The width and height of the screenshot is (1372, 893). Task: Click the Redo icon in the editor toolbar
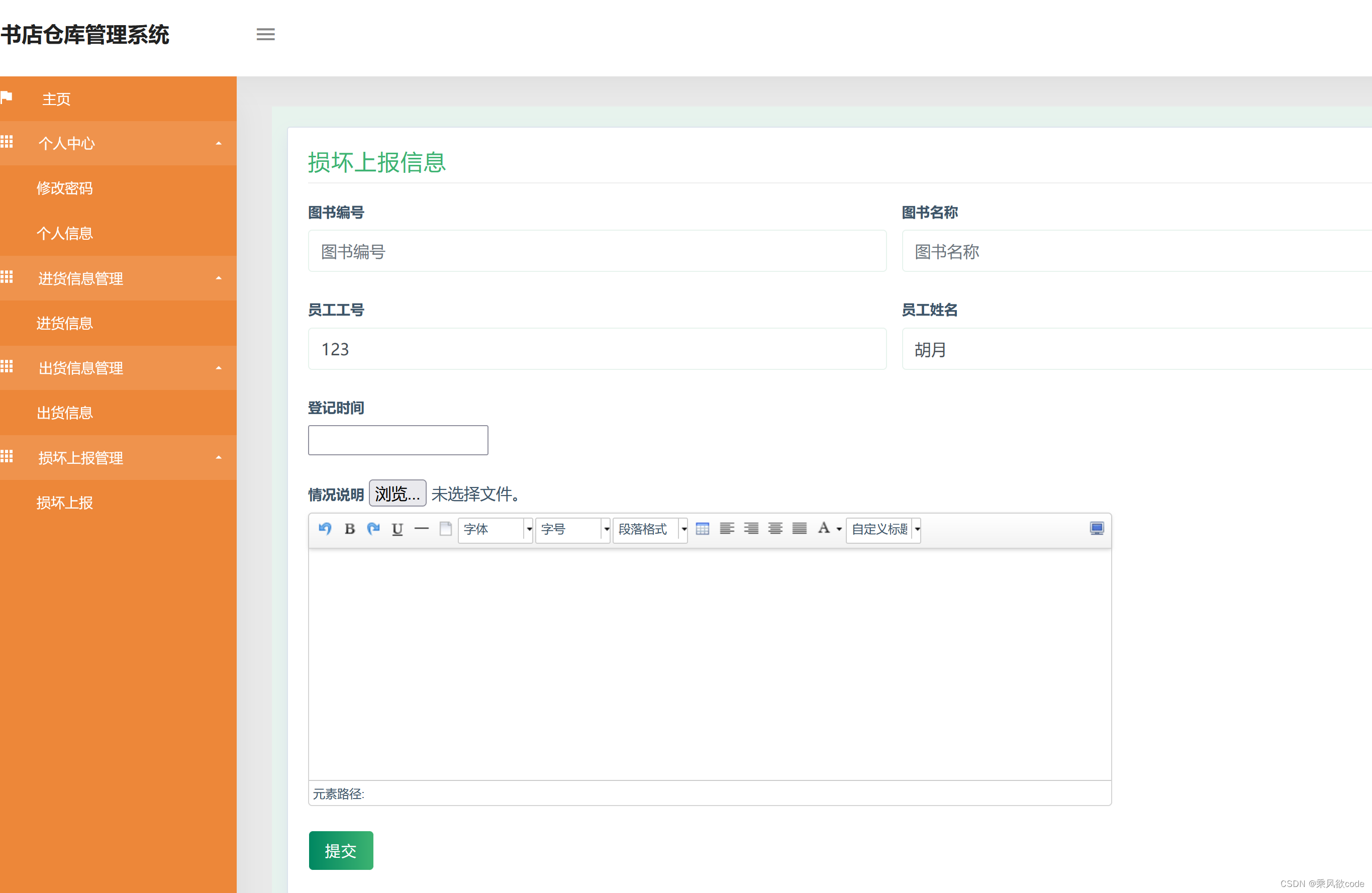[x=373, y=529]
